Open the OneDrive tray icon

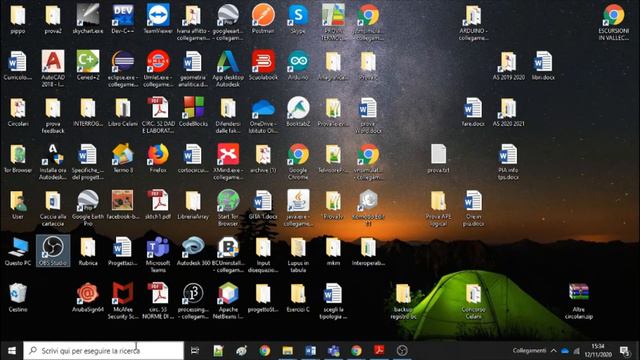coord(565,351)
